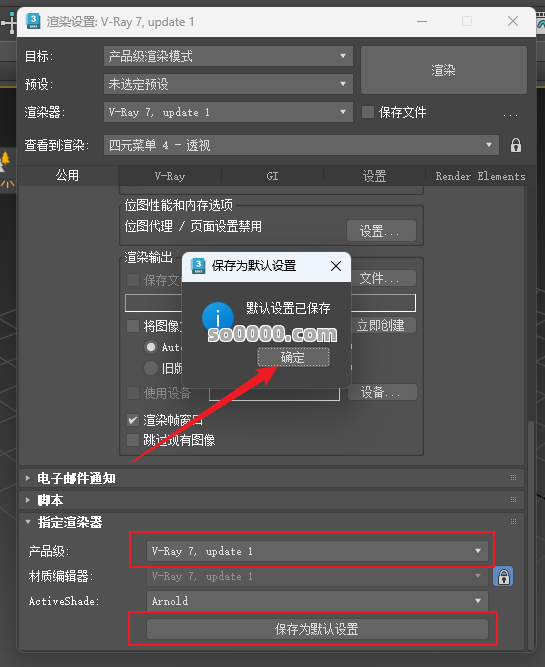
Task: Click the grip handle of 电子邮件通知 rollout
Action: tap(514, 478)
